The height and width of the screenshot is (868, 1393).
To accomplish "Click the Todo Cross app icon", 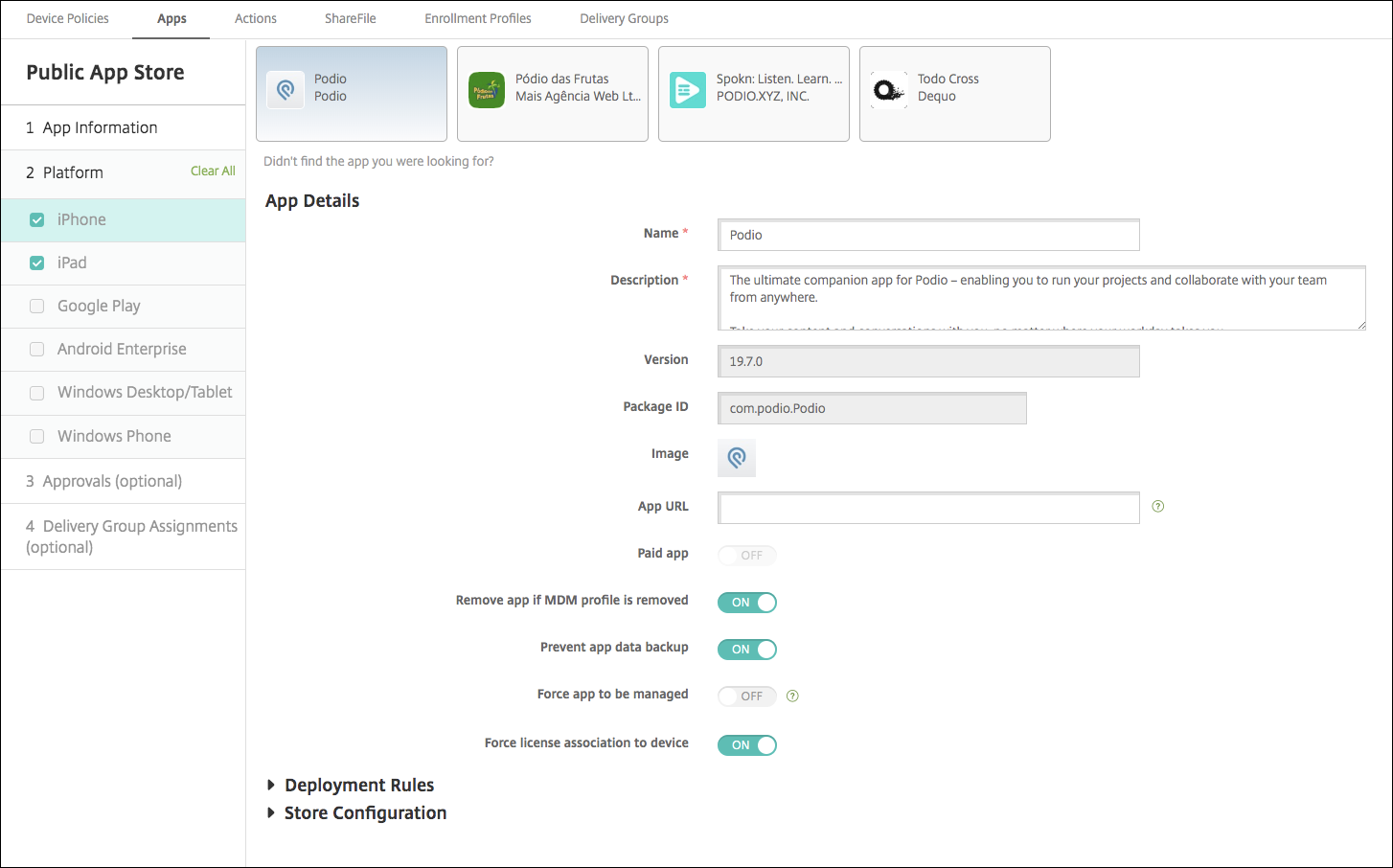I will [889, 90].
